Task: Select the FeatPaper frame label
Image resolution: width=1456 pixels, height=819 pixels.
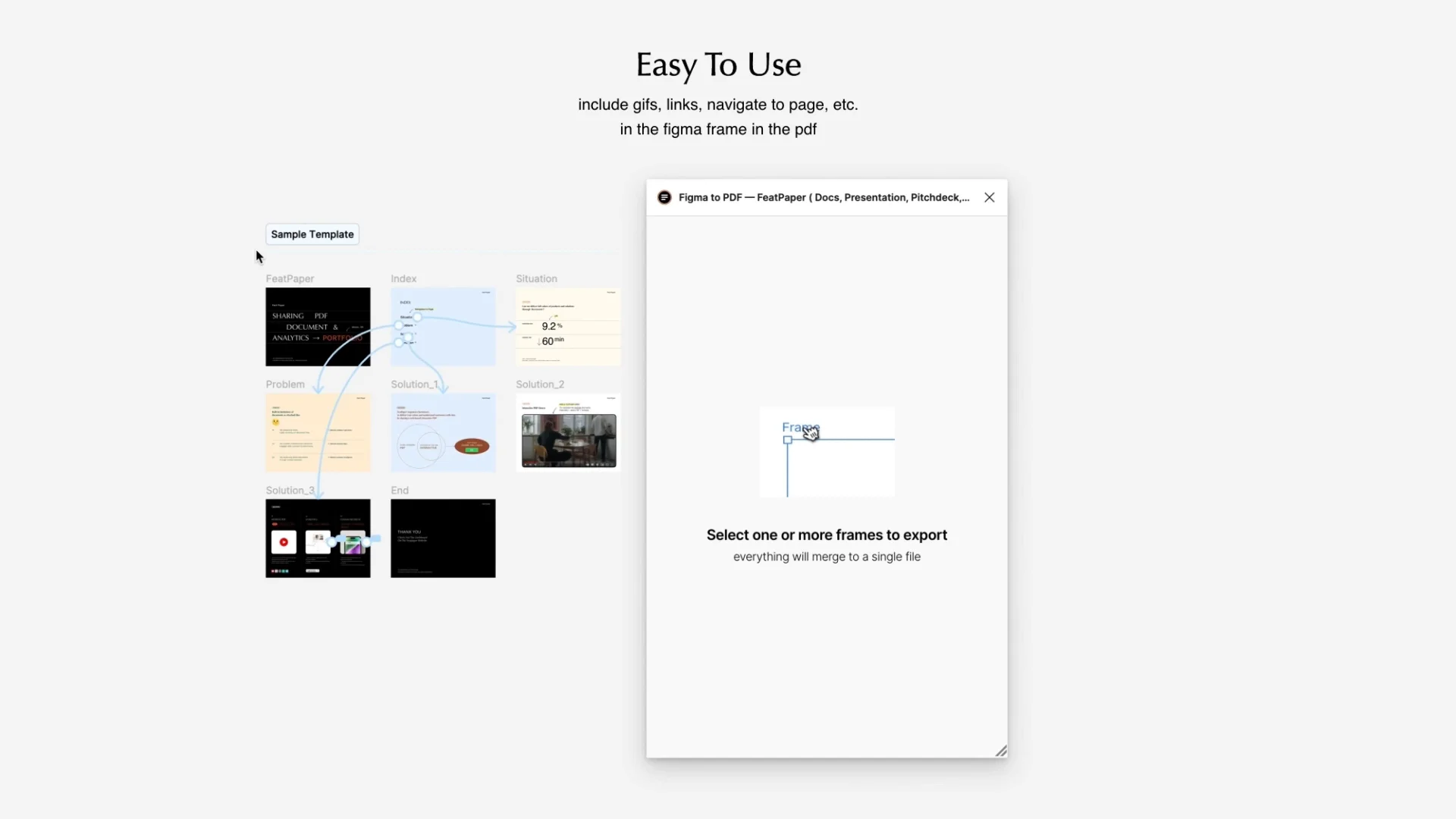Action: 289,278
